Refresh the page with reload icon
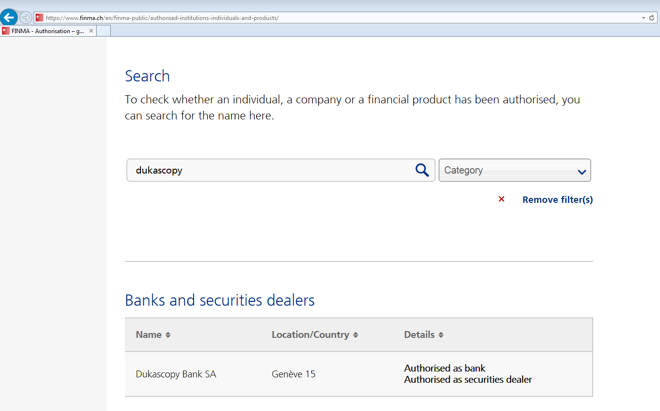The width and height of the screenshot is (660, 411). pyautogui.click(x=652, y=18)
